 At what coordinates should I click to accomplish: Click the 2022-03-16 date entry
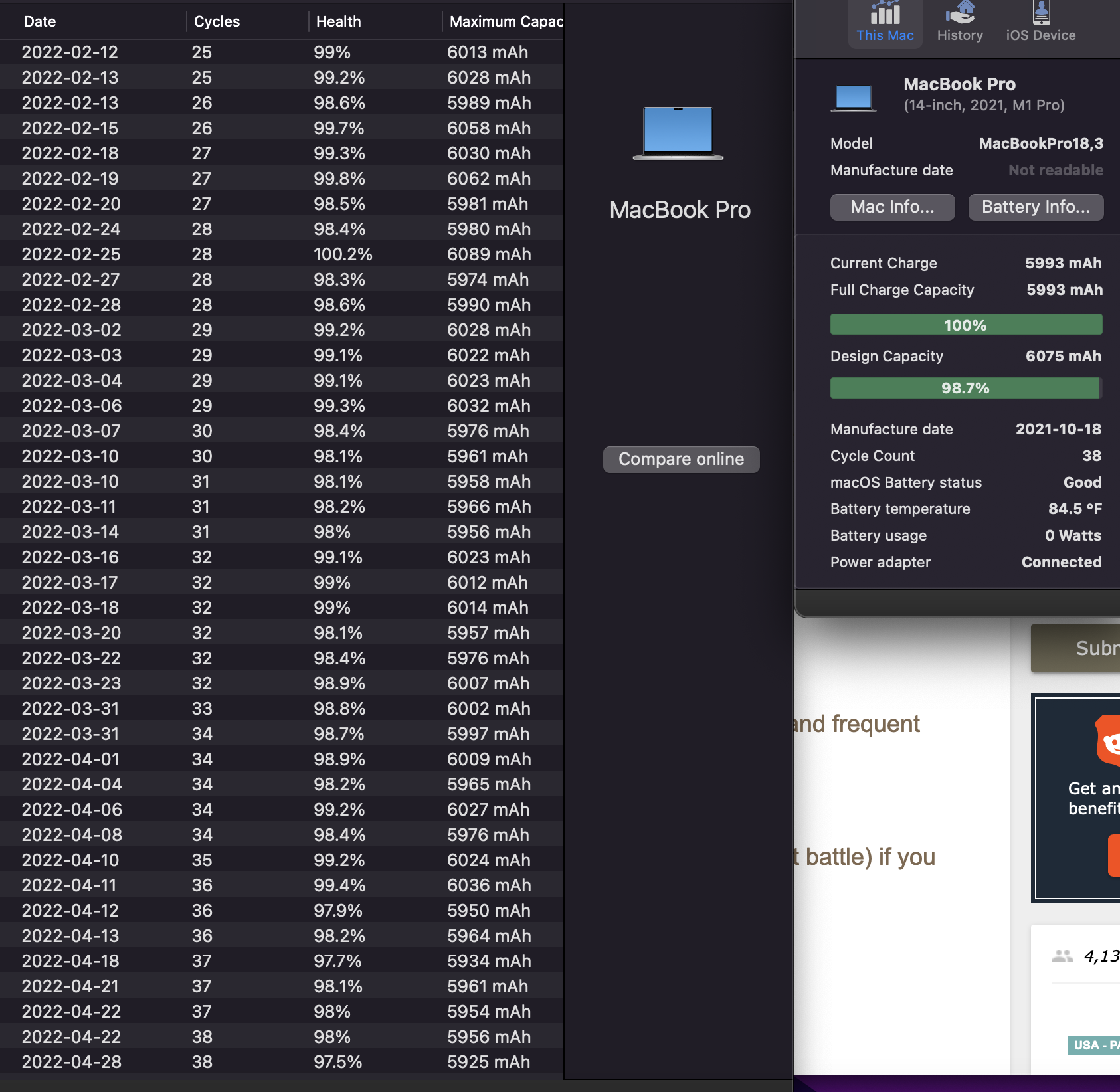pos(70,557)
